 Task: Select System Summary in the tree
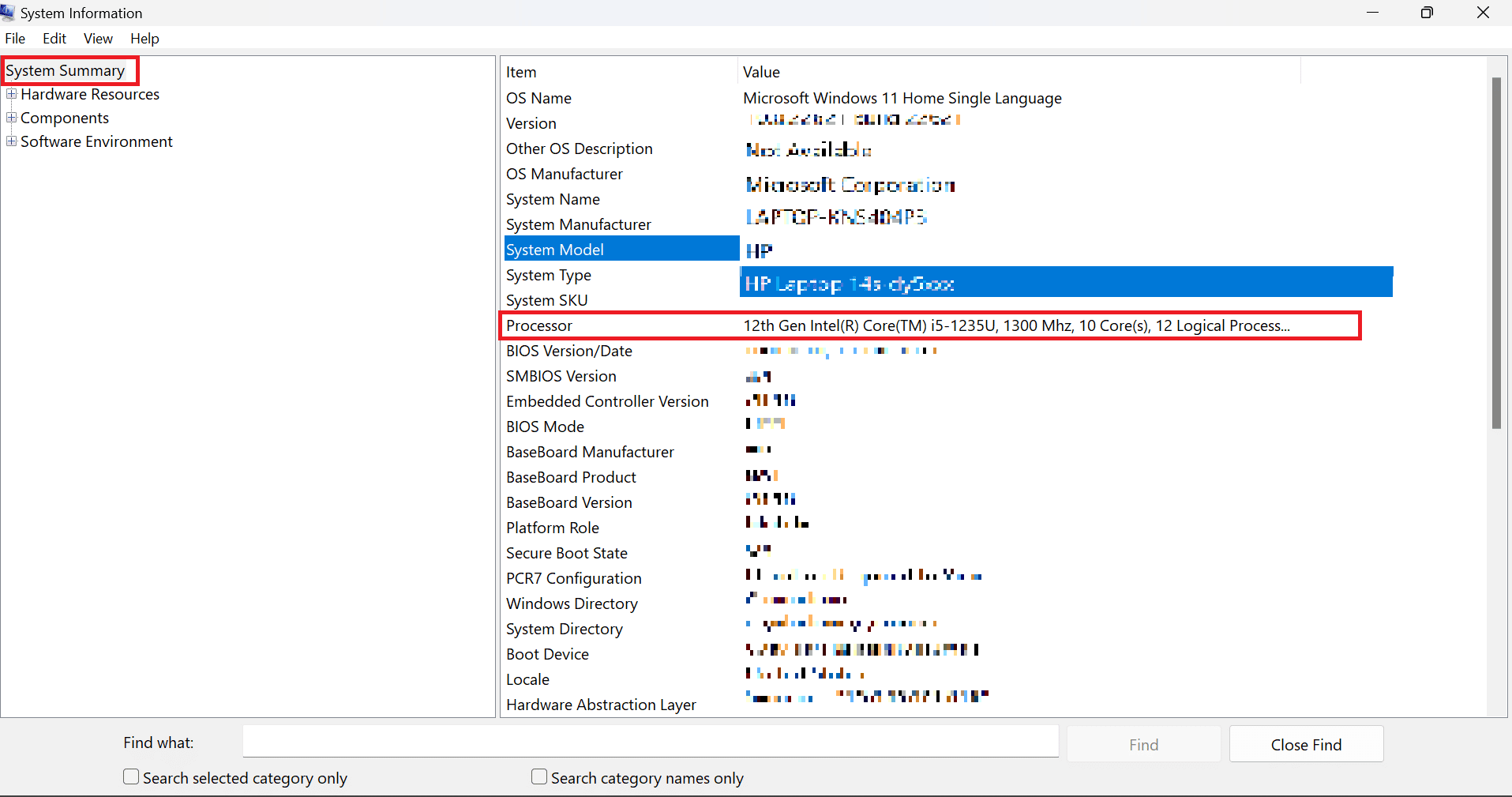coord(66,71)
